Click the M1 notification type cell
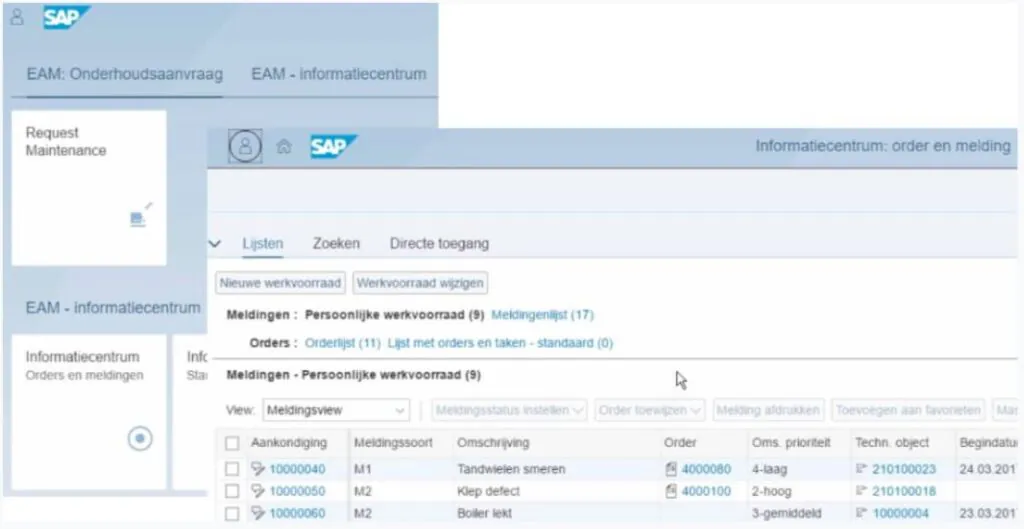The width and height of the screenshot is (1024, 529). [363, 469]
